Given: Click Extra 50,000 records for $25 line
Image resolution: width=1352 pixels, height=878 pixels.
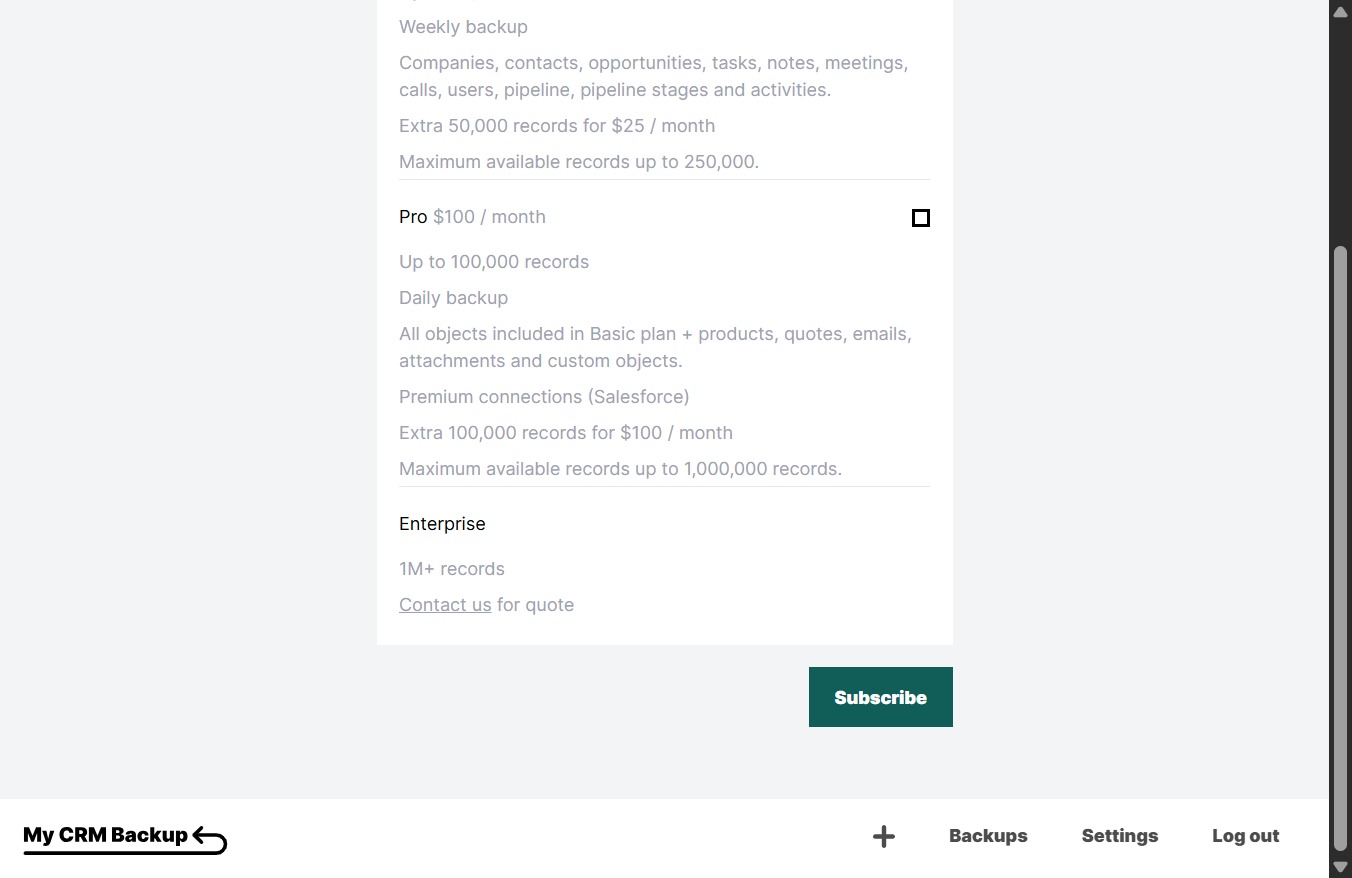Looking at the screenshot, I should (557, 126).
